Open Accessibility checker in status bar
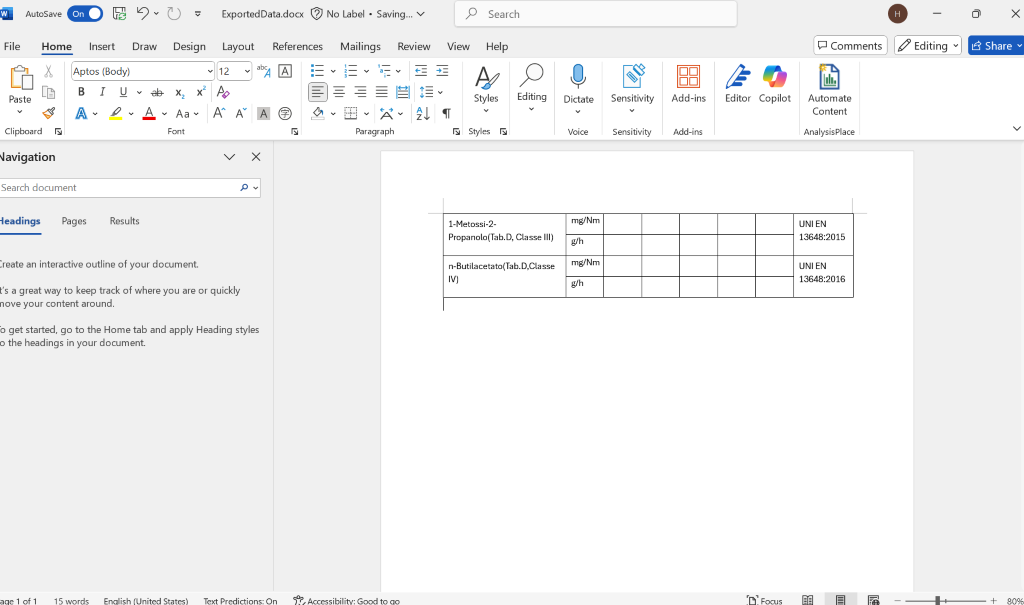1024x605 pixels. point(347,600)
